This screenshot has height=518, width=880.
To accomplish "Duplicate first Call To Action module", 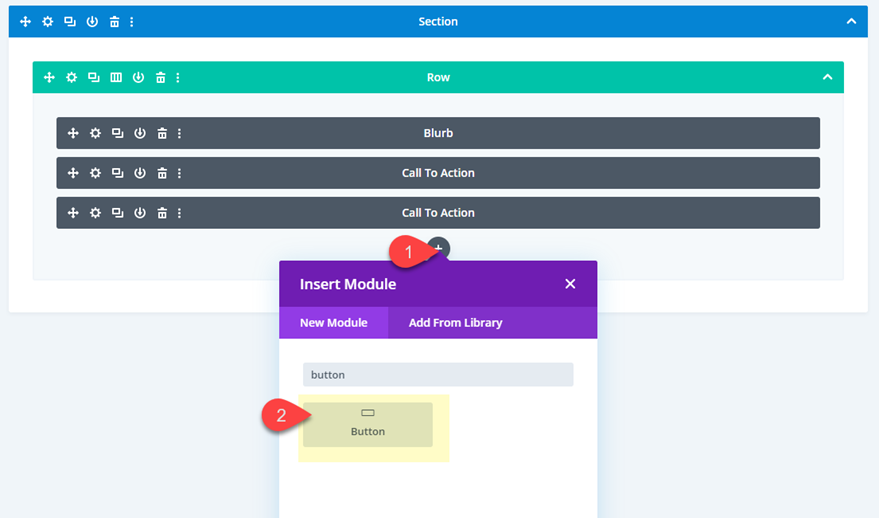I will [x=117, y=173].
